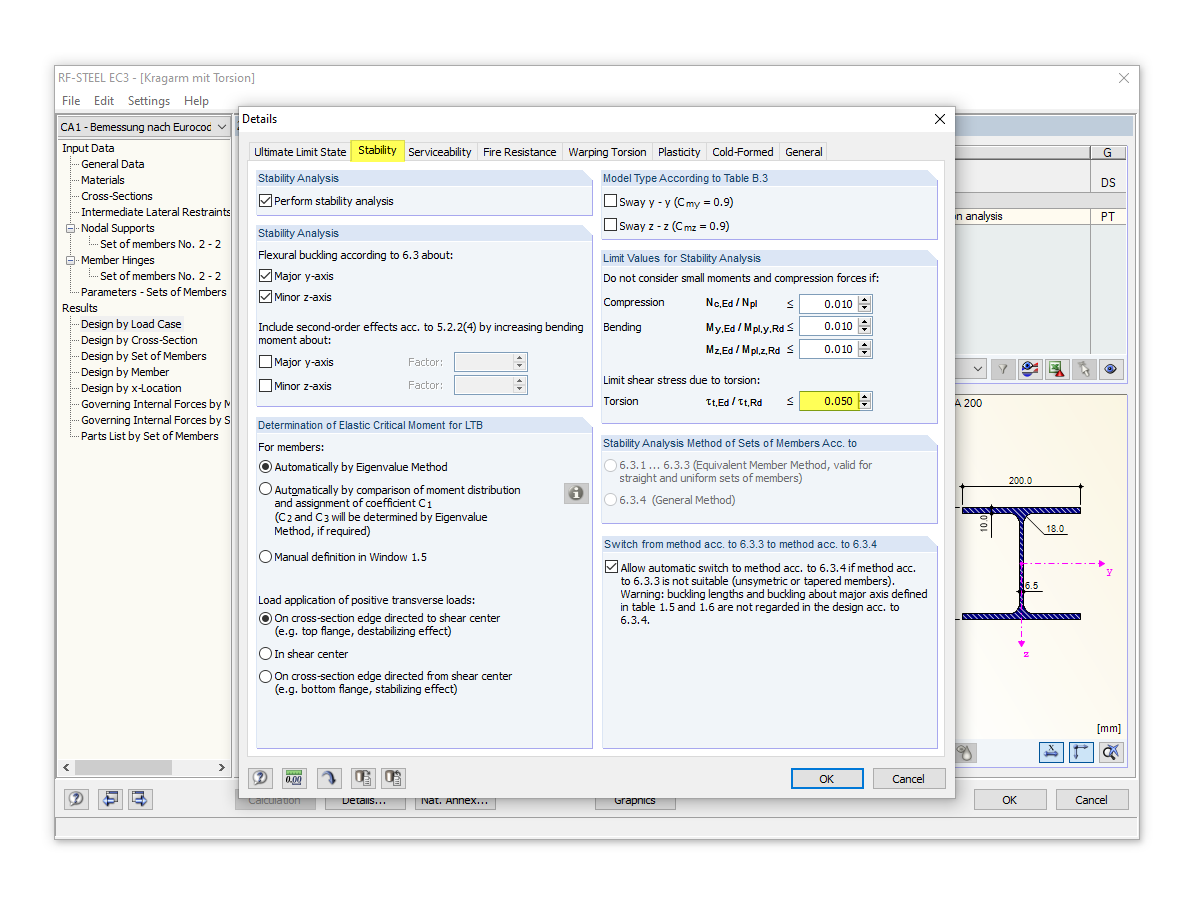Select Automatically by Eigenvalue Method radio

click(x=265, y=467)
